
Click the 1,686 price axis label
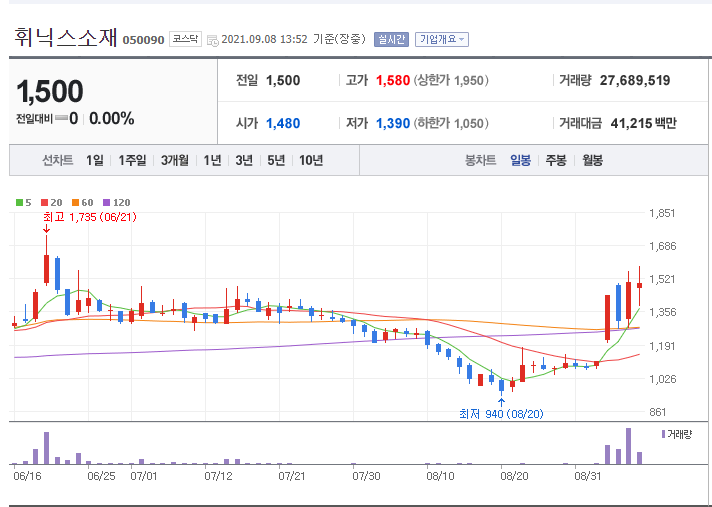pyautogui.click(x=663, y=246)
